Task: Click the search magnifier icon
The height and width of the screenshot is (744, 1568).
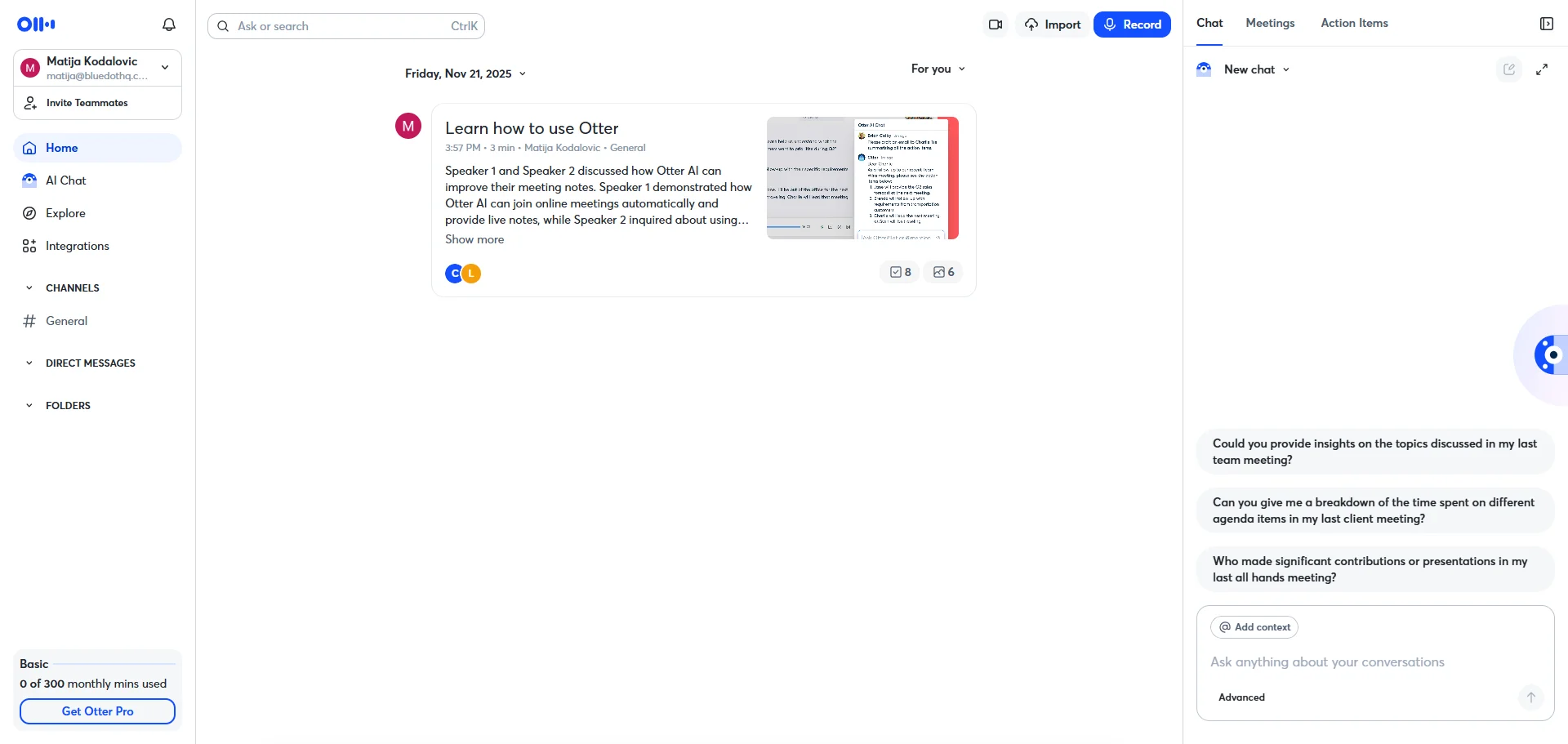Action: coord(223,26)
